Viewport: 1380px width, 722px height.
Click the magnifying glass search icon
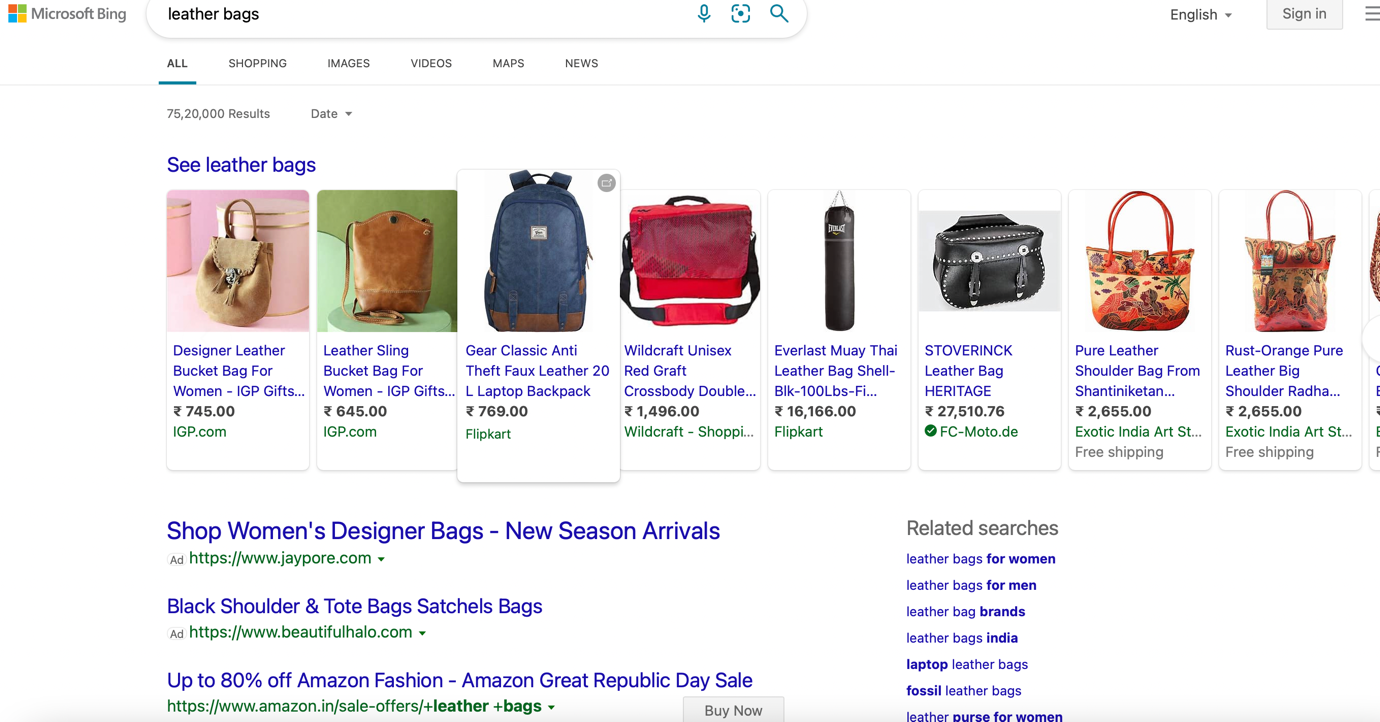[x=779, y=14]
